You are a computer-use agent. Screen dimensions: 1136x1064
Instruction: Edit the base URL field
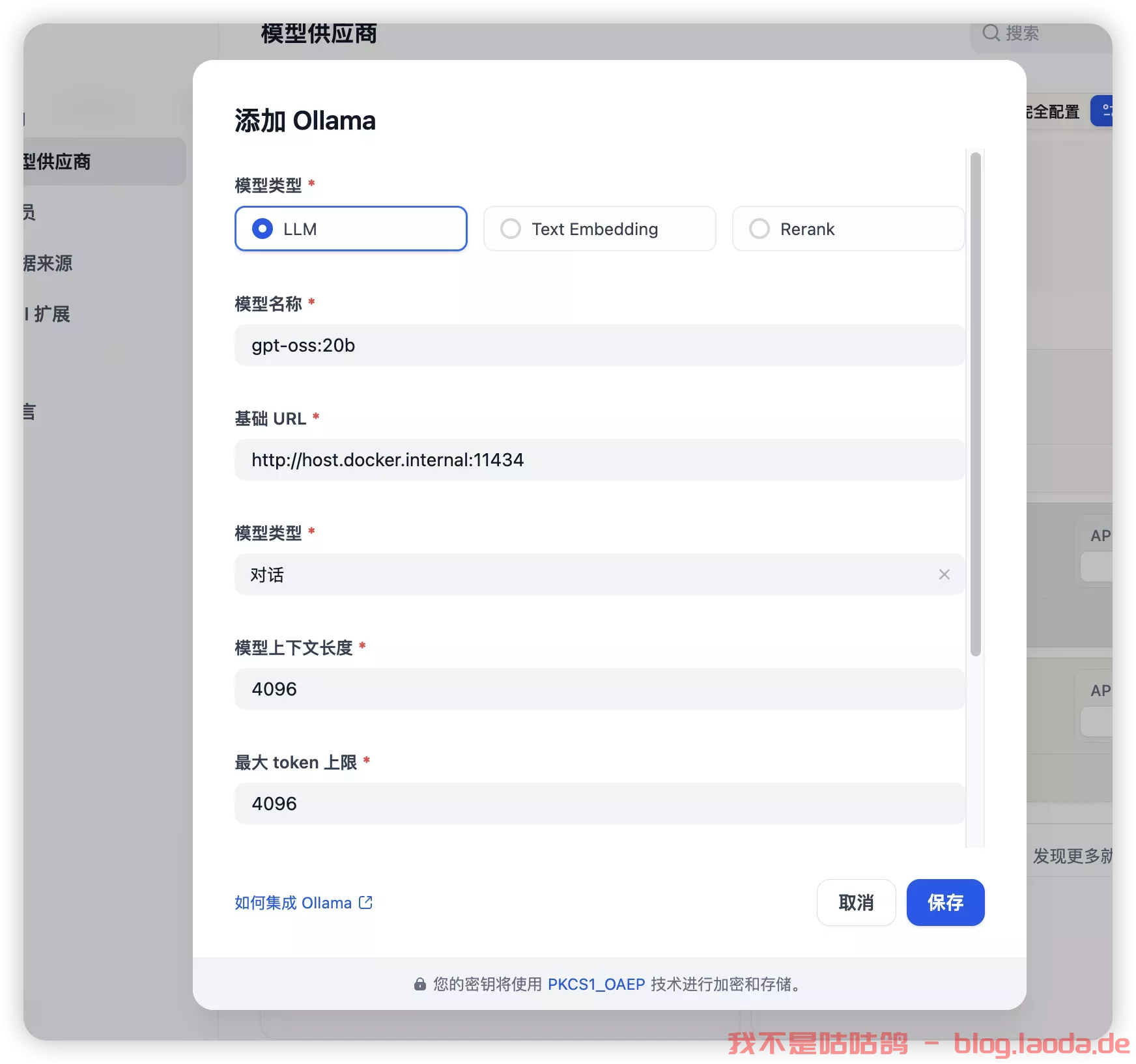[x=599, y=460]
